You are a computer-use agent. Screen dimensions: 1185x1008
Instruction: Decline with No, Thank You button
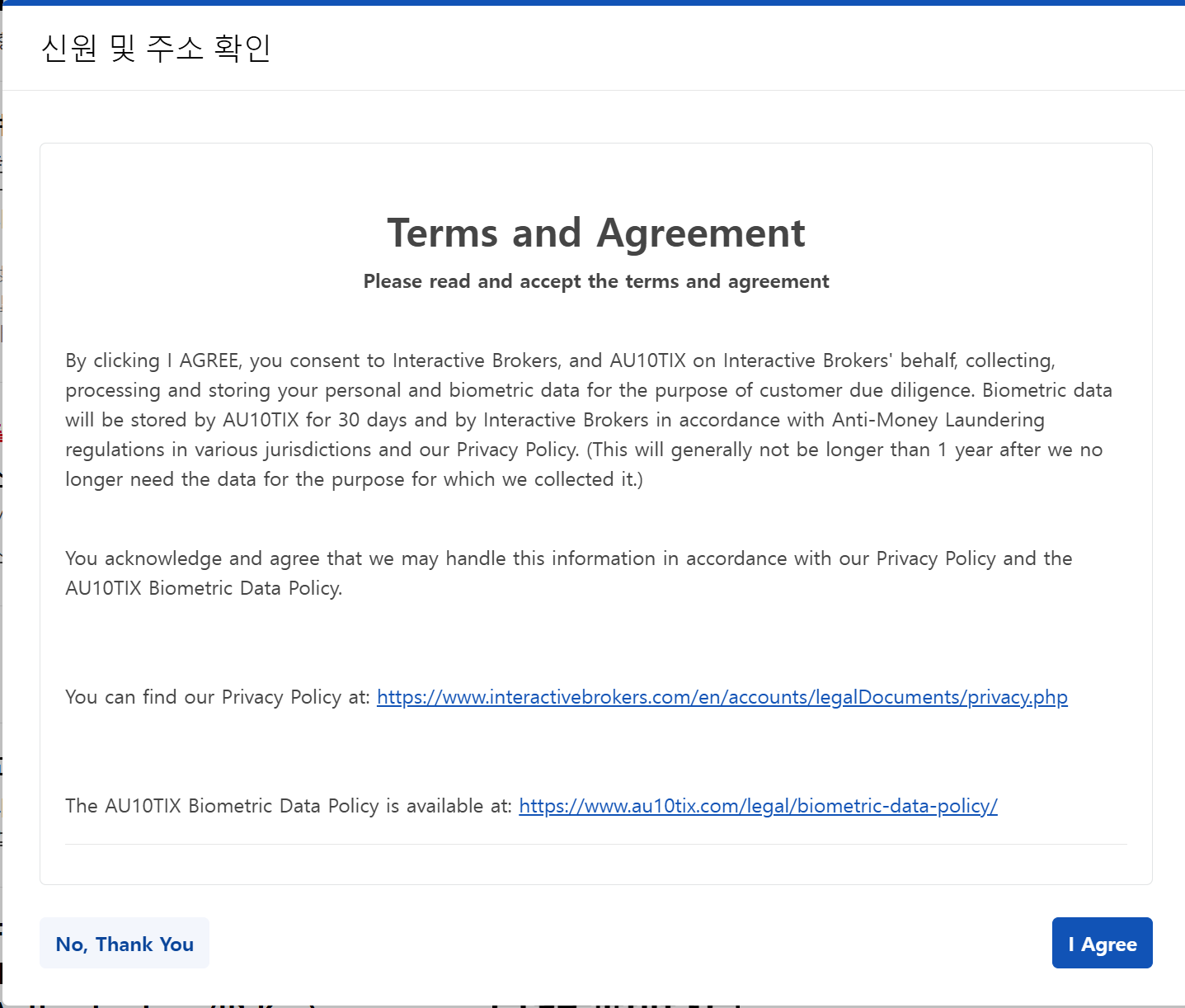tap(125, 943)
